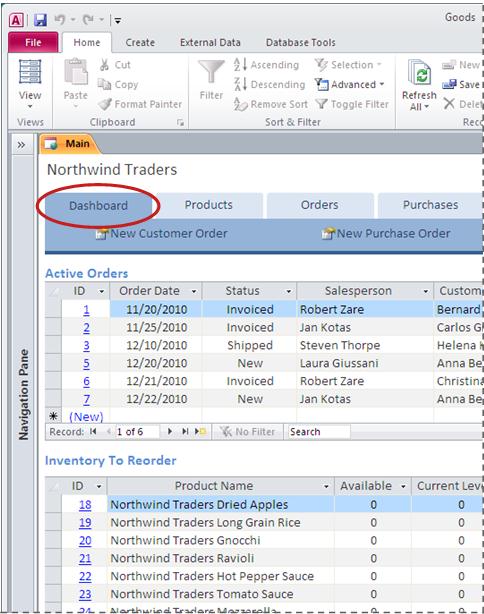Open the Clipboard group dialog launcher
484x614 pixels.
coord(180,123)
